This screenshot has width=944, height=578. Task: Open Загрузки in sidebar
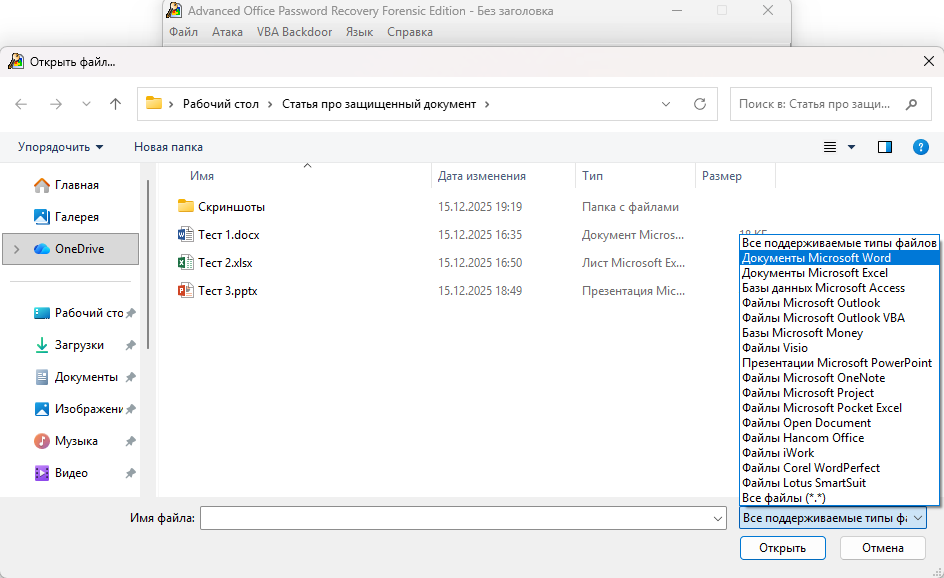[x=84, y=345]
